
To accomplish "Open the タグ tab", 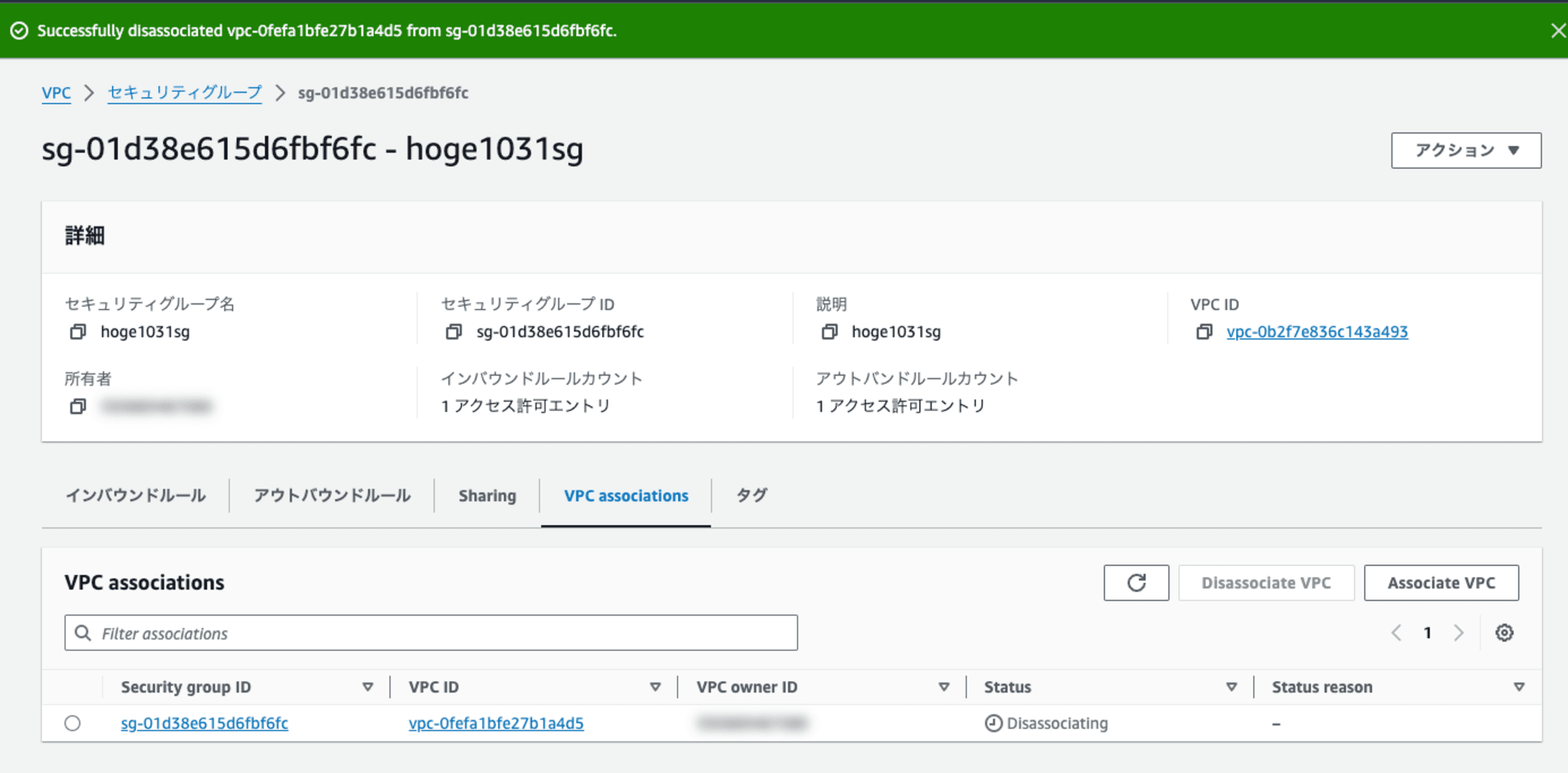I will 751,495.
